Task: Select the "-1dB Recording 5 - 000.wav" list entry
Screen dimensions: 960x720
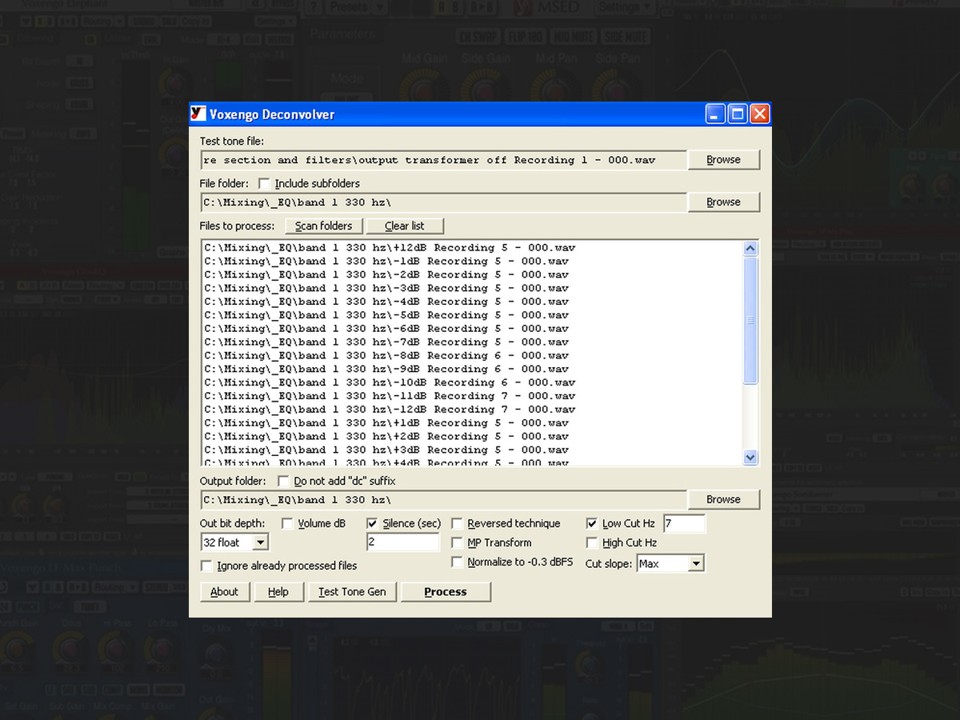Action: pos(386,261)
